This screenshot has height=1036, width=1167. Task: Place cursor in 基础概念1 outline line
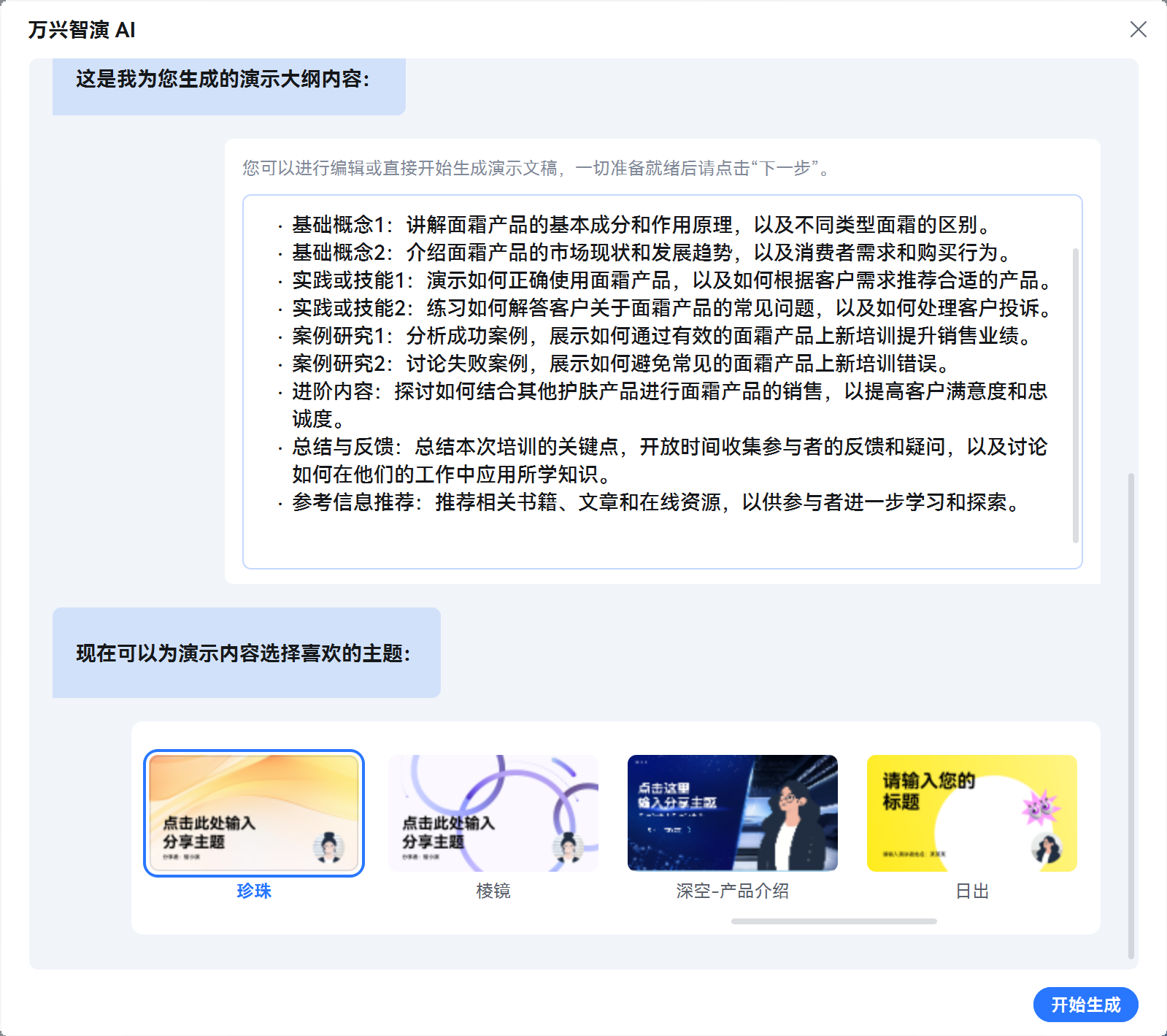click(642, 224)
